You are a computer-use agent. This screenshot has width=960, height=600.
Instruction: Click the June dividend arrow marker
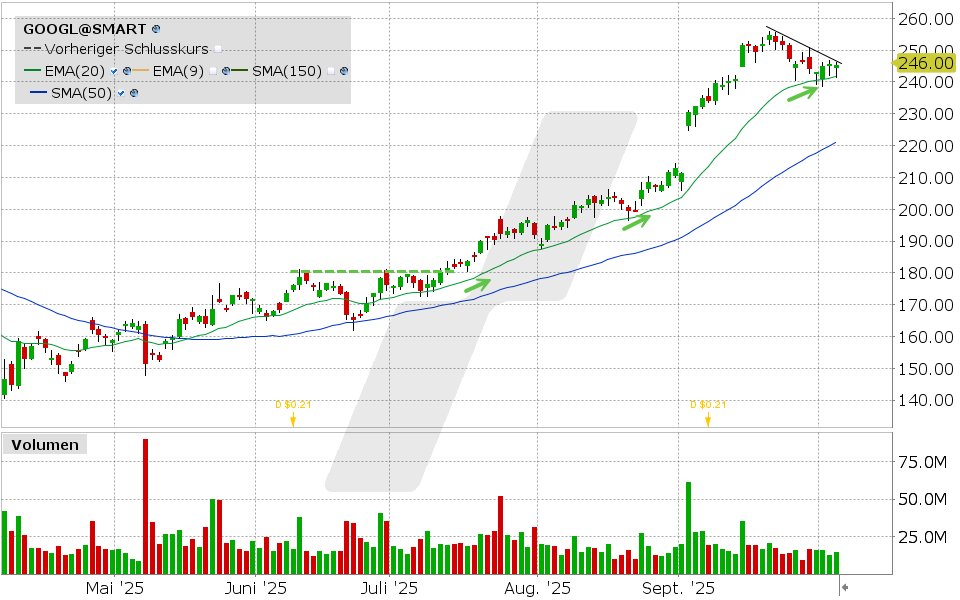coord(293,421)
